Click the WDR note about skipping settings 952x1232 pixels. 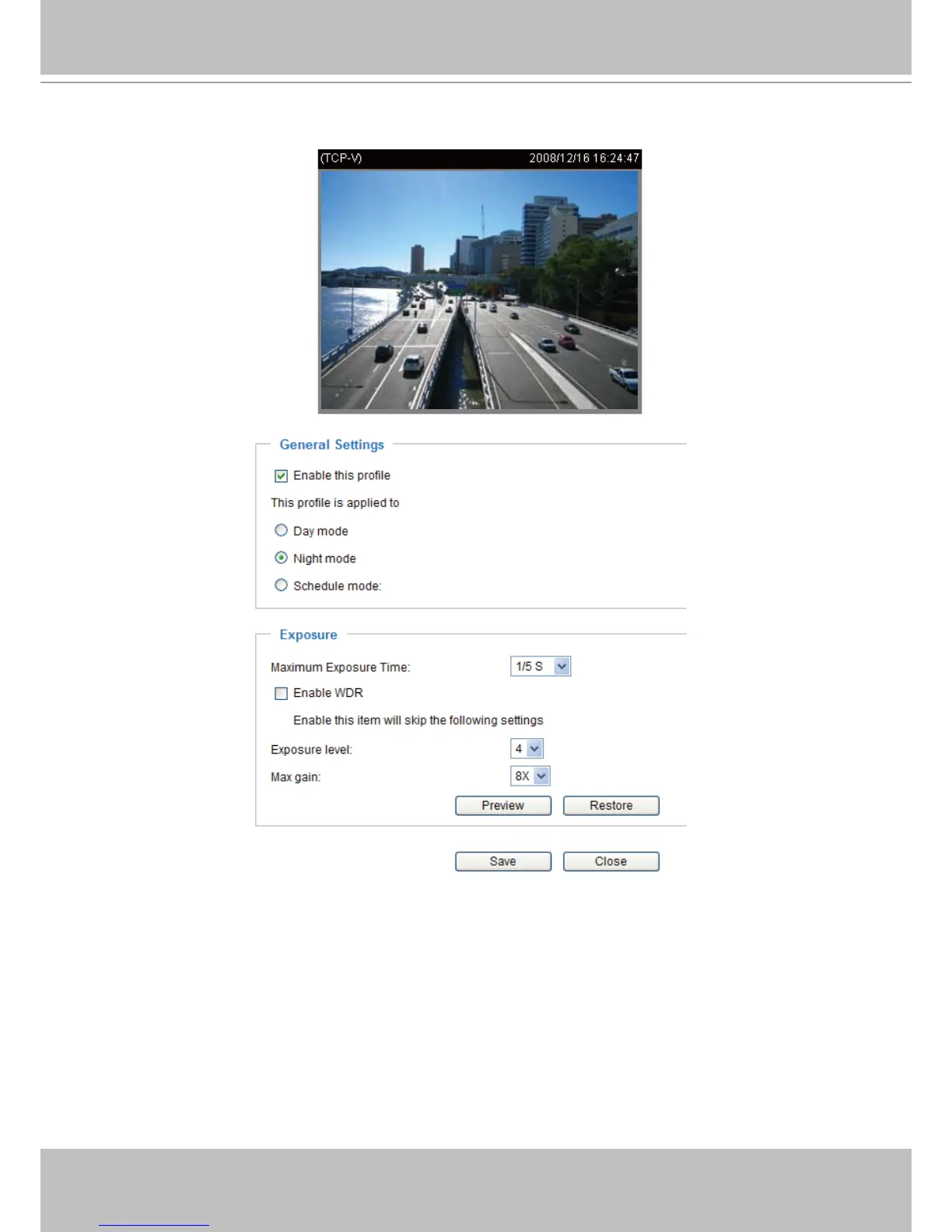tap(418, 720)
